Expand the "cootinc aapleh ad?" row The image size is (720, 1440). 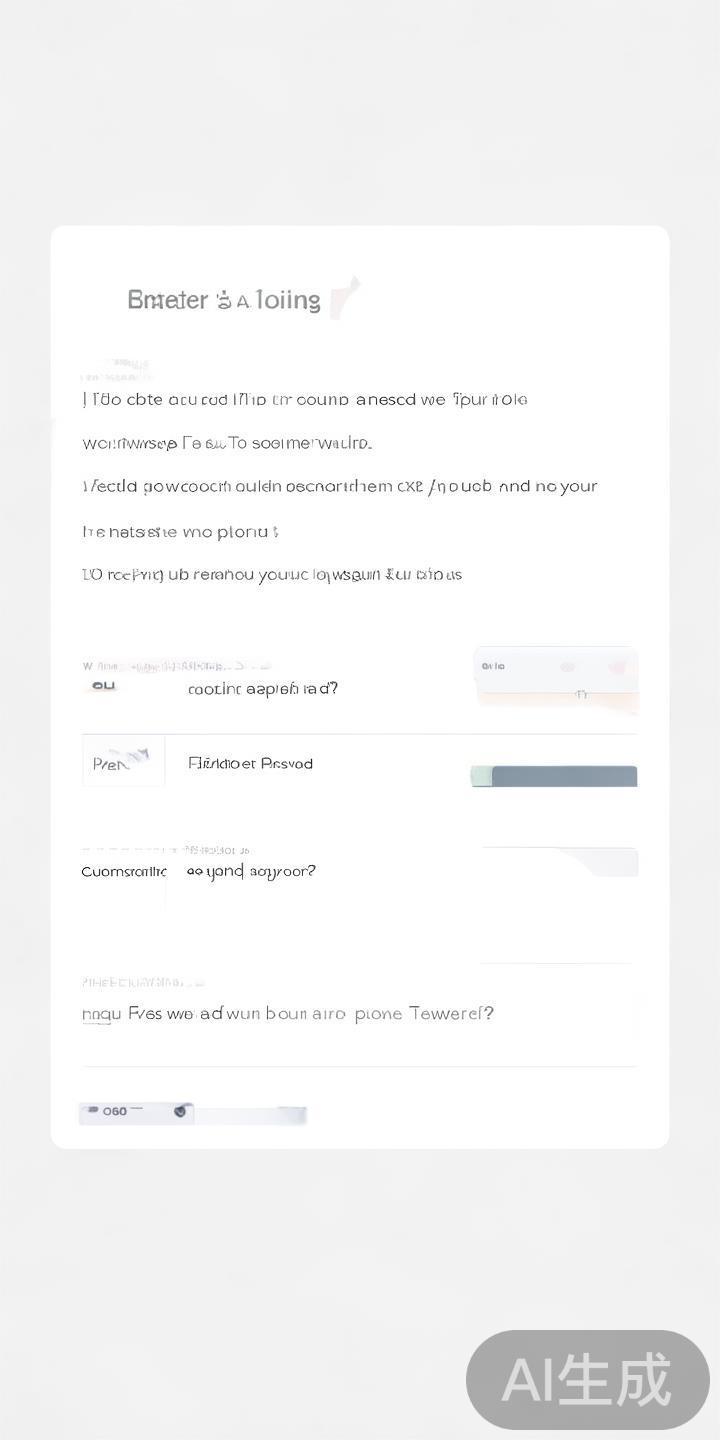click(263, 689)
